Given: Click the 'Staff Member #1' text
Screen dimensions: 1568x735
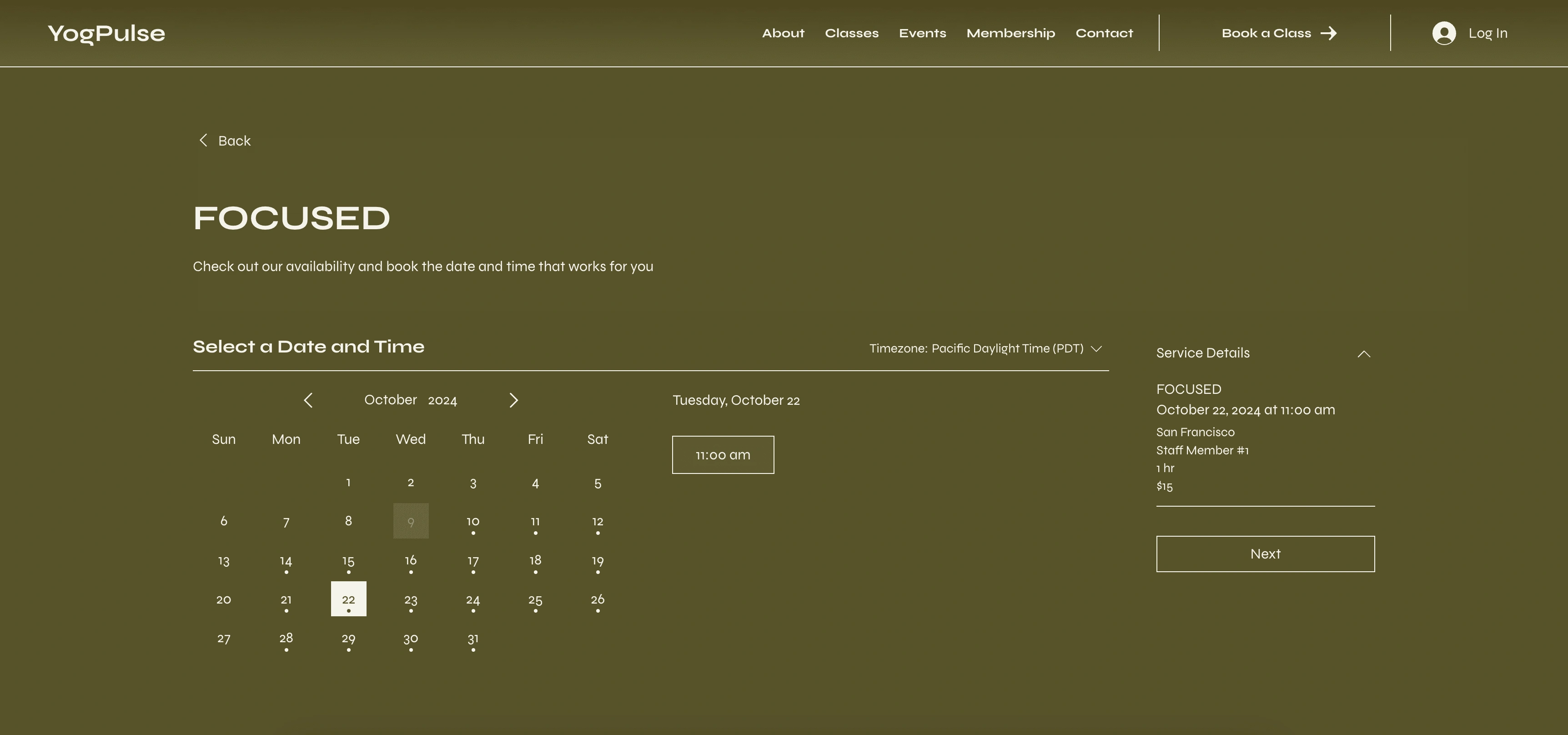Looking at the screenshot, I should (1202, 450).
